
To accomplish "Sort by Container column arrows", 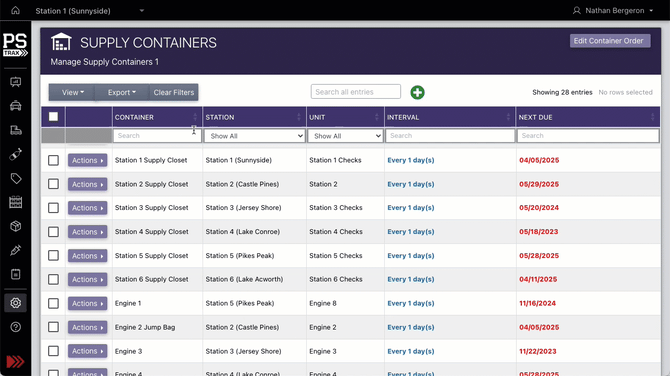I will click(x=195, y=117).
